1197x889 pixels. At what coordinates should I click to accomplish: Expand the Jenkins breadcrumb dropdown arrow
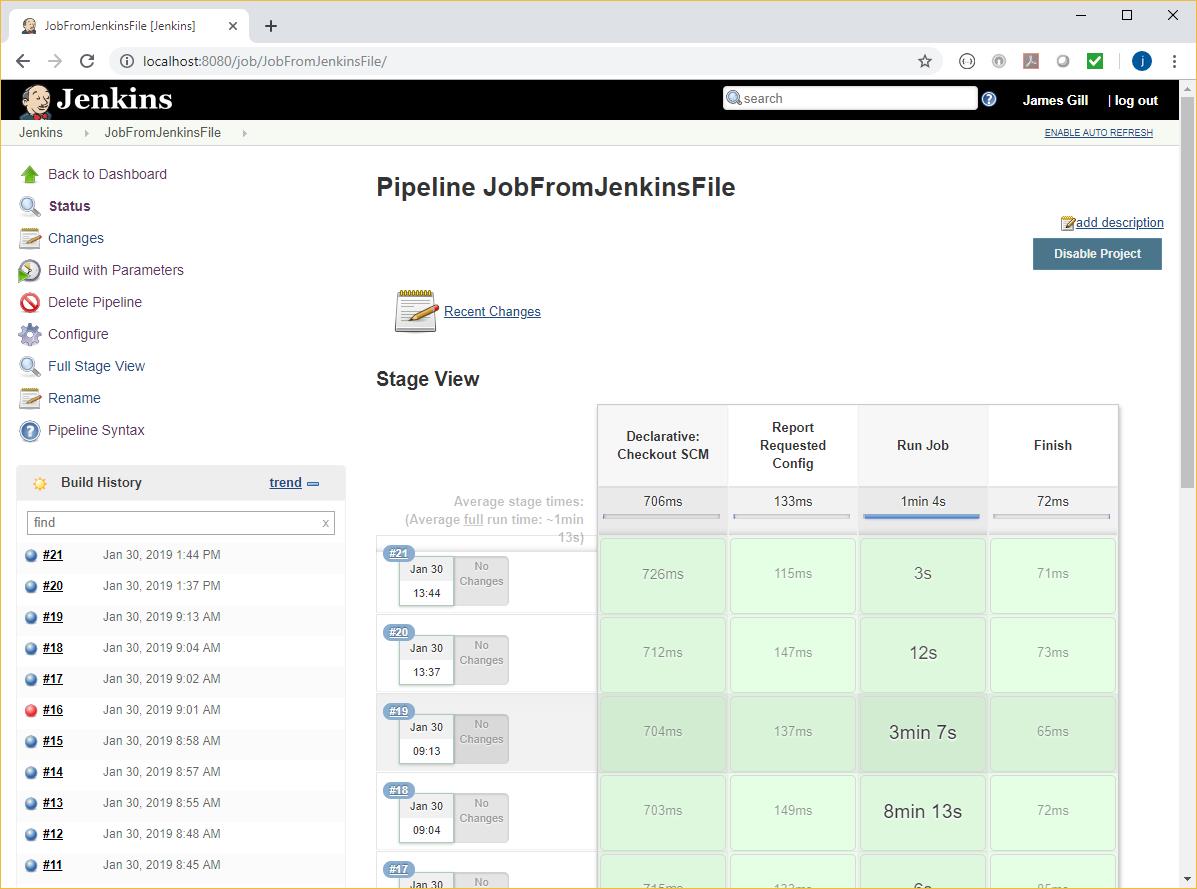[x=86, y=133]
